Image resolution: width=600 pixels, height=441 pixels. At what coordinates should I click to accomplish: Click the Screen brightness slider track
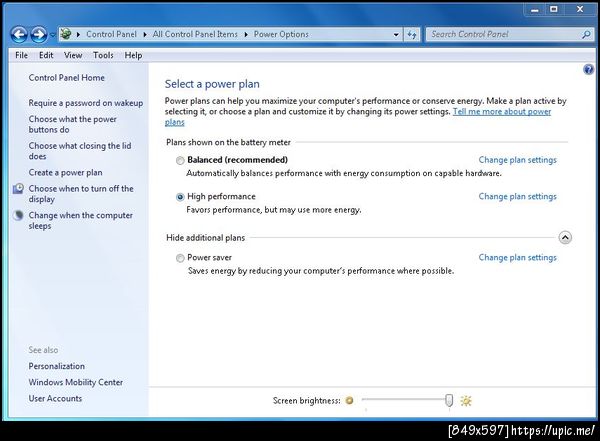[404, 400]
